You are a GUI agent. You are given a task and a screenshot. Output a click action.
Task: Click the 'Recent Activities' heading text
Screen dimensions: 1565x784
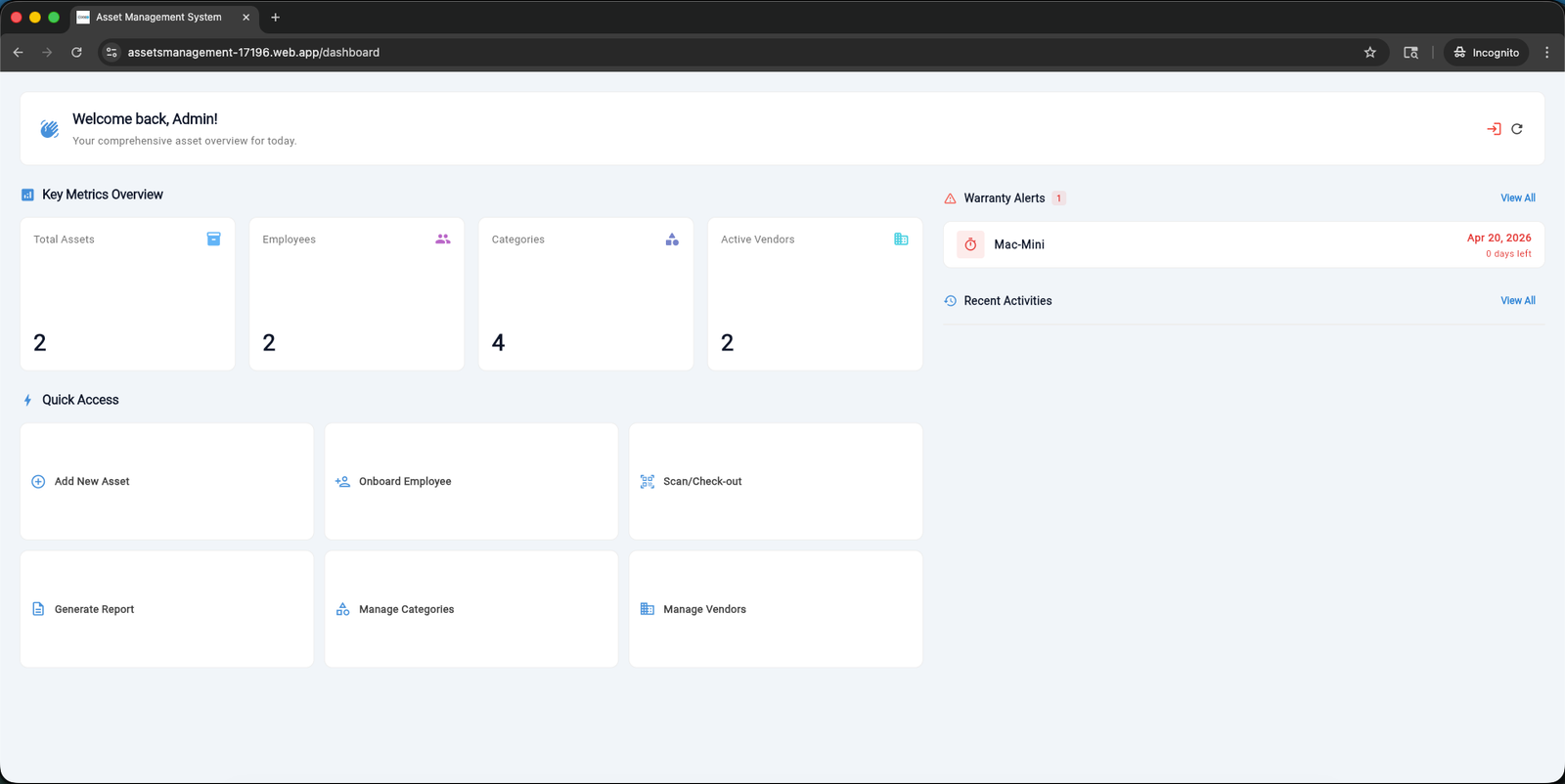pyautogui.click(x=1007, y=301)
